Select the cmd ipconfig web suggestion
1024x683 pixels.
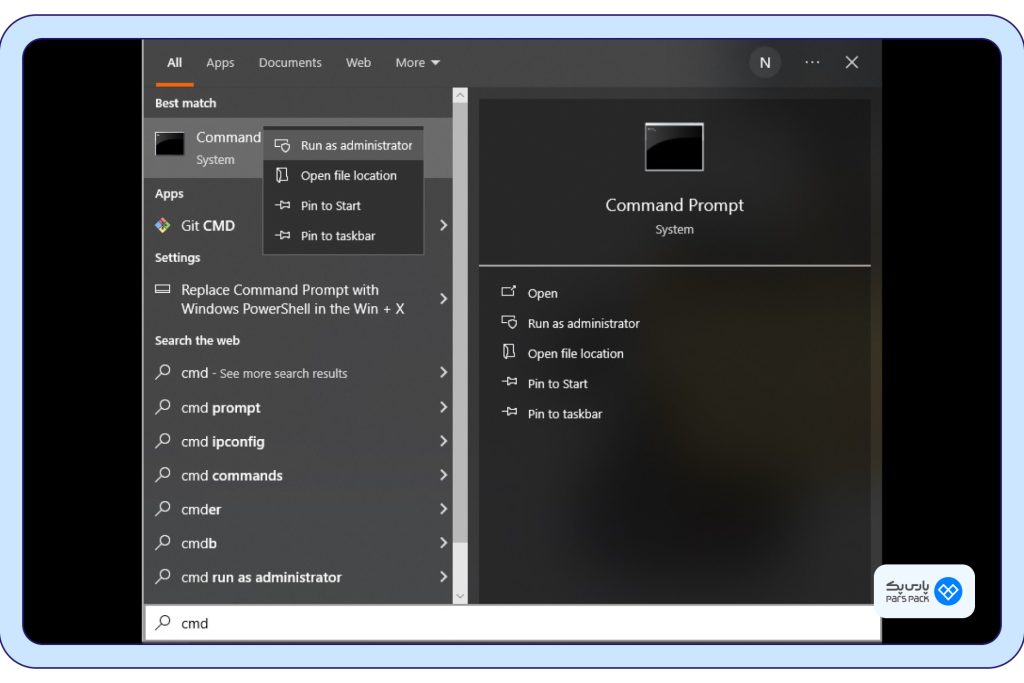297,441
